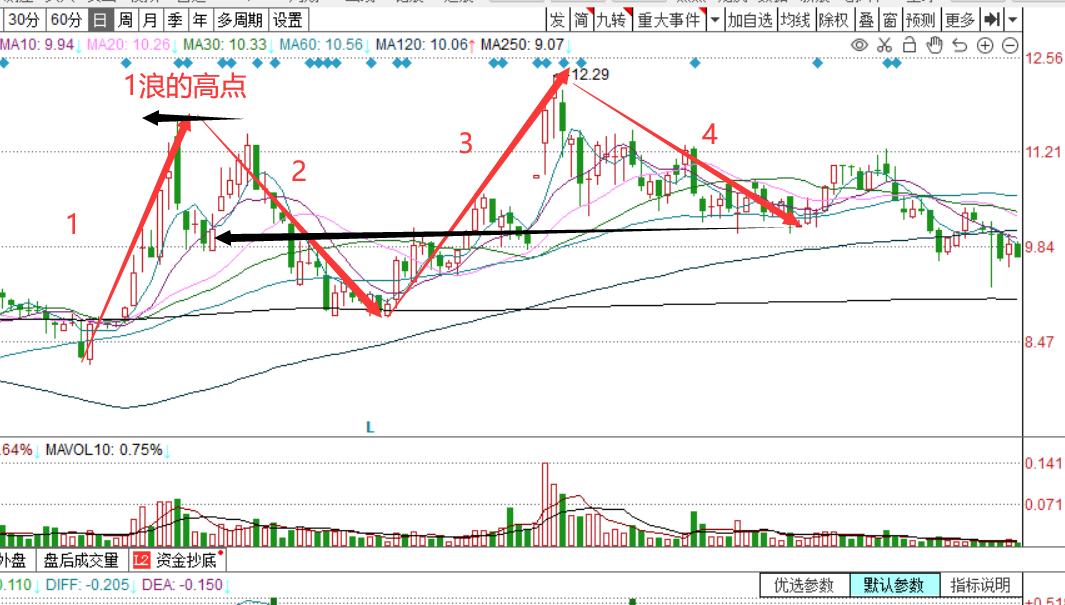The image size is (1065, 605).
Task: Zoom in with the plus circle
Action: coord(985,45)
